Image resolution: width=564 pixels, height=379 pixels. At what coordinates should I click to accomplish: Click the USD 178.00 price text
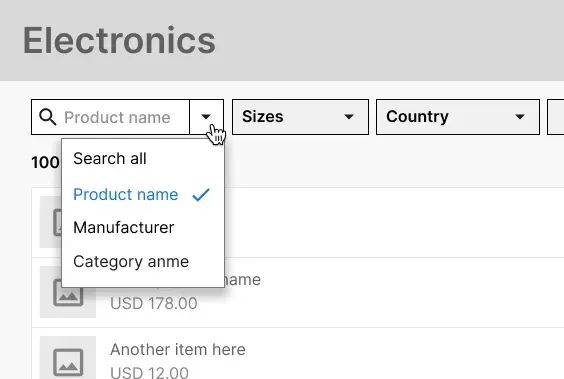154,303
